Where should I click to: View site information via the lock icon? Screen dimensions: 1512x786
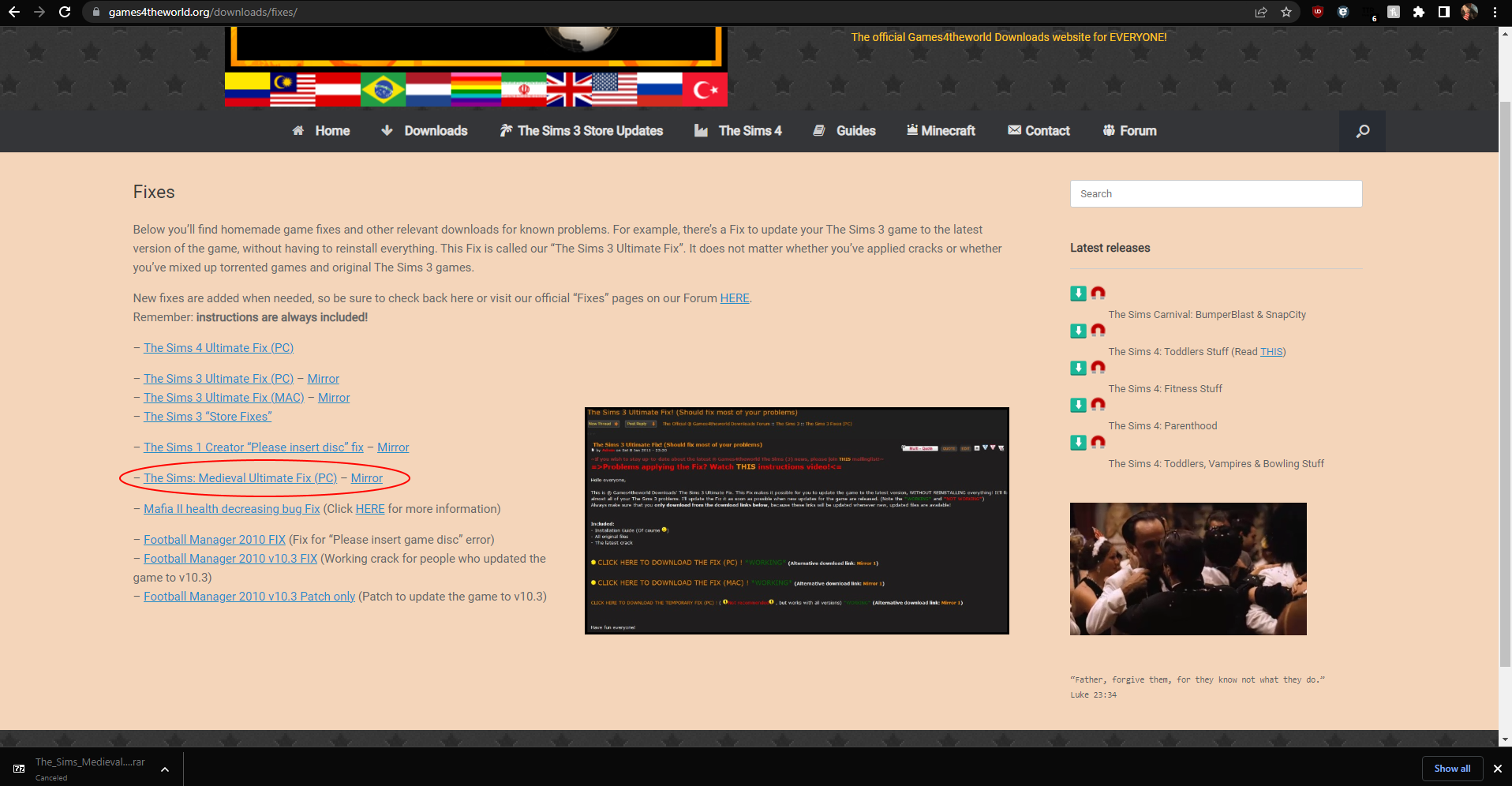pos(96,12)
